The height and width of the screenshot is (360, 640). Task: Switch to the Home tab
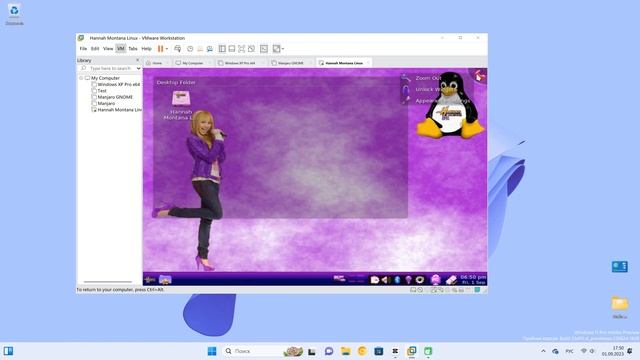pyautogui.click(x=157, y=63)
